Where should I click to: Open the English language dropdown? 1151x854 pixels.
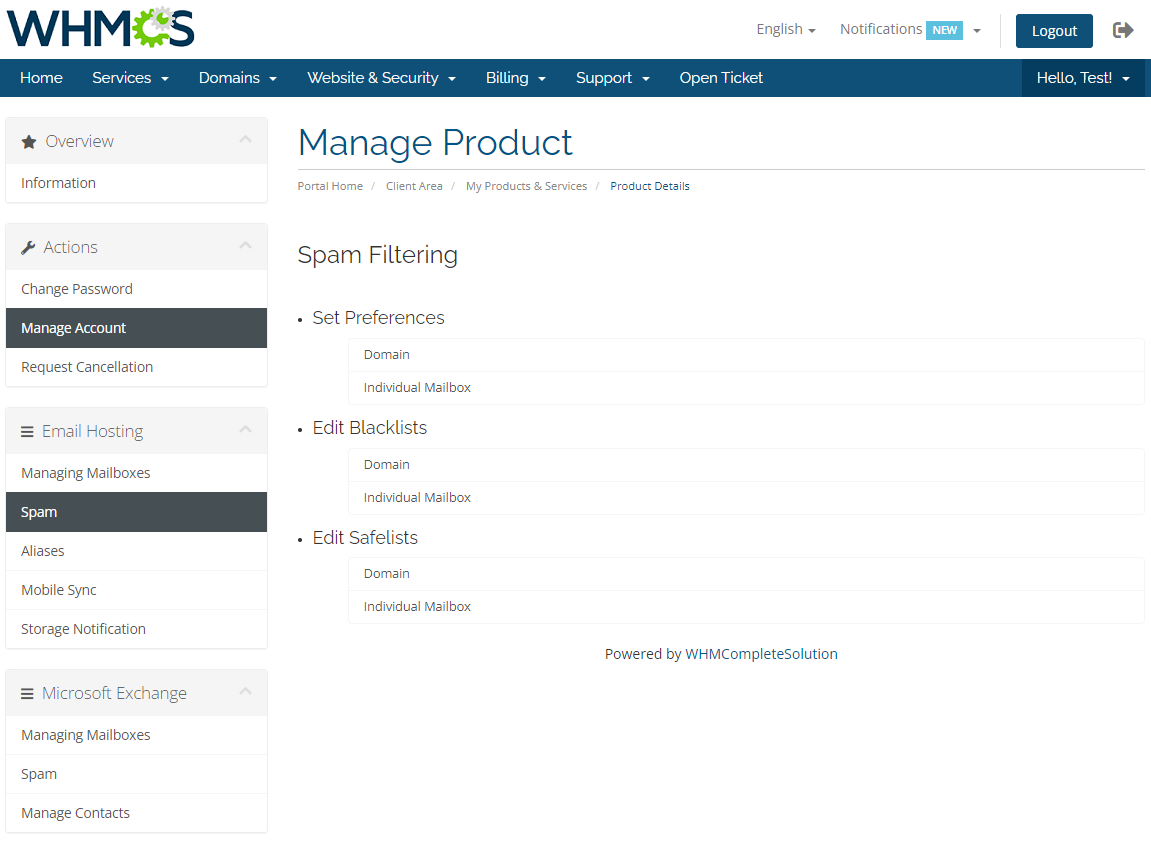coord(785,29)
